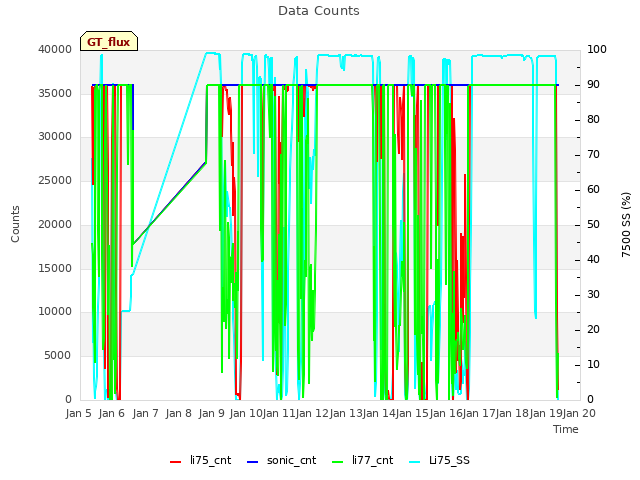
Task: Click the Data Counts chart title
Action: 319,11
